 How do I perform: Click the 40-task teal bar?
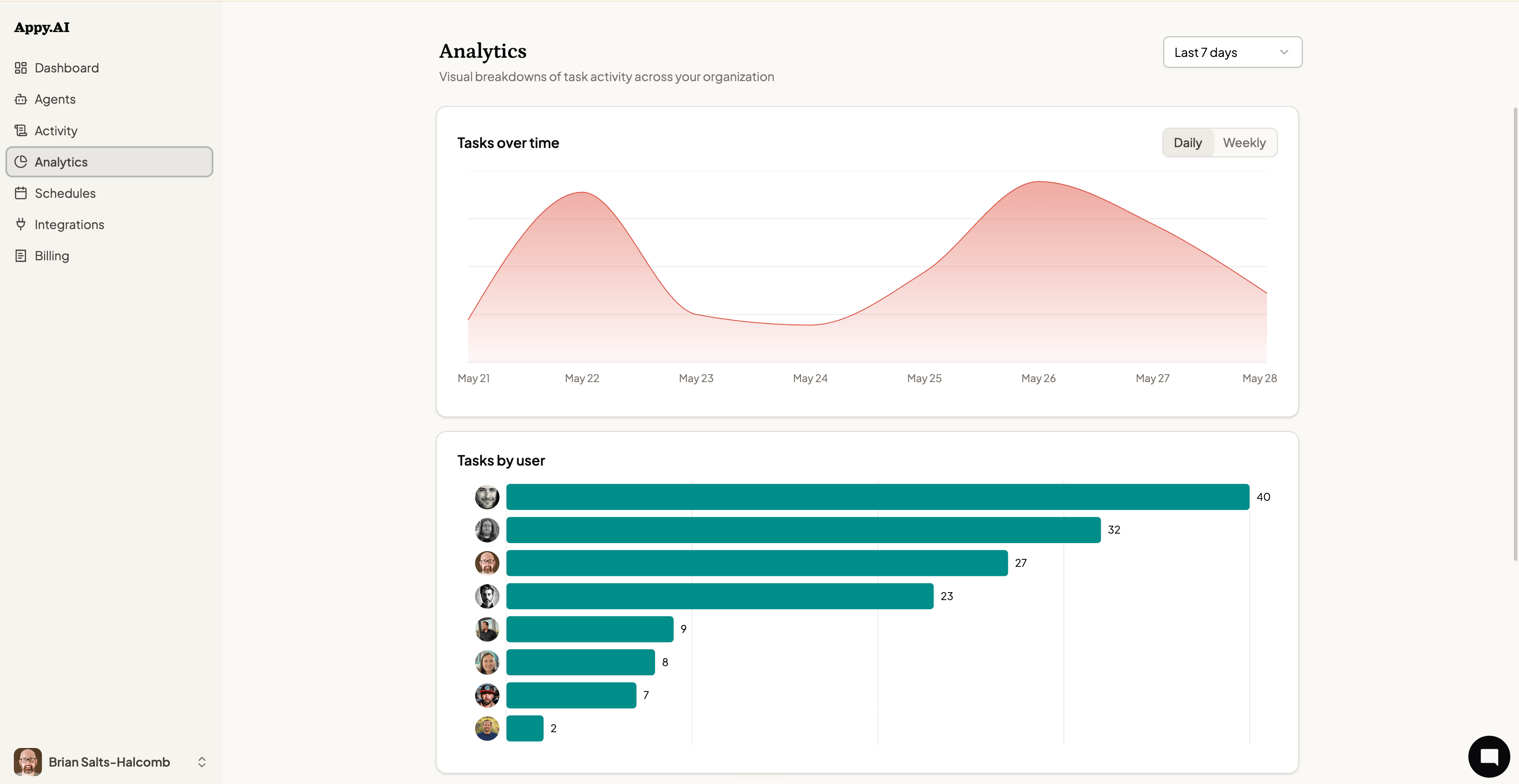pyautogui.click(x=877, y=497)
